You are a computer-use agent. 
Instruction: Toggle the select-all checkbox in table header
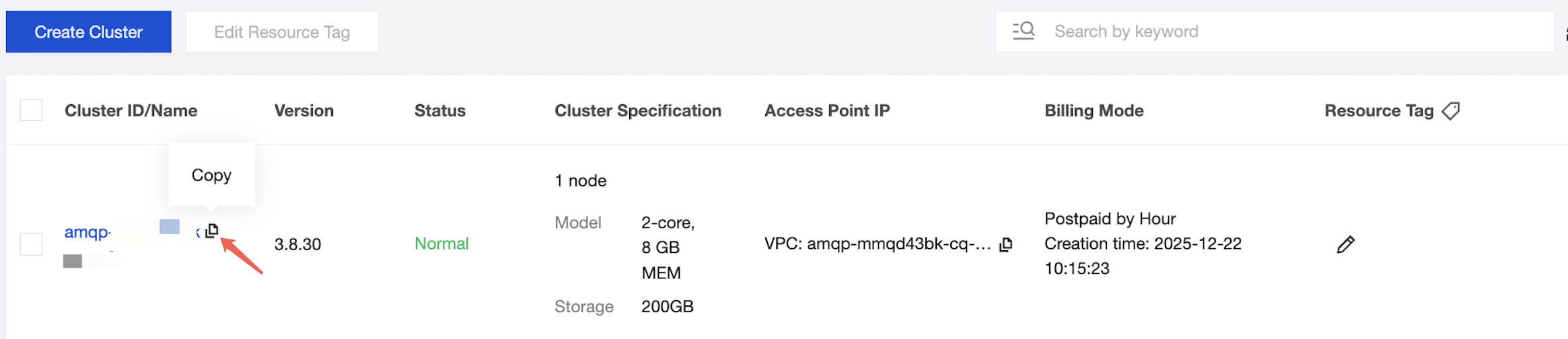(31, 110)
